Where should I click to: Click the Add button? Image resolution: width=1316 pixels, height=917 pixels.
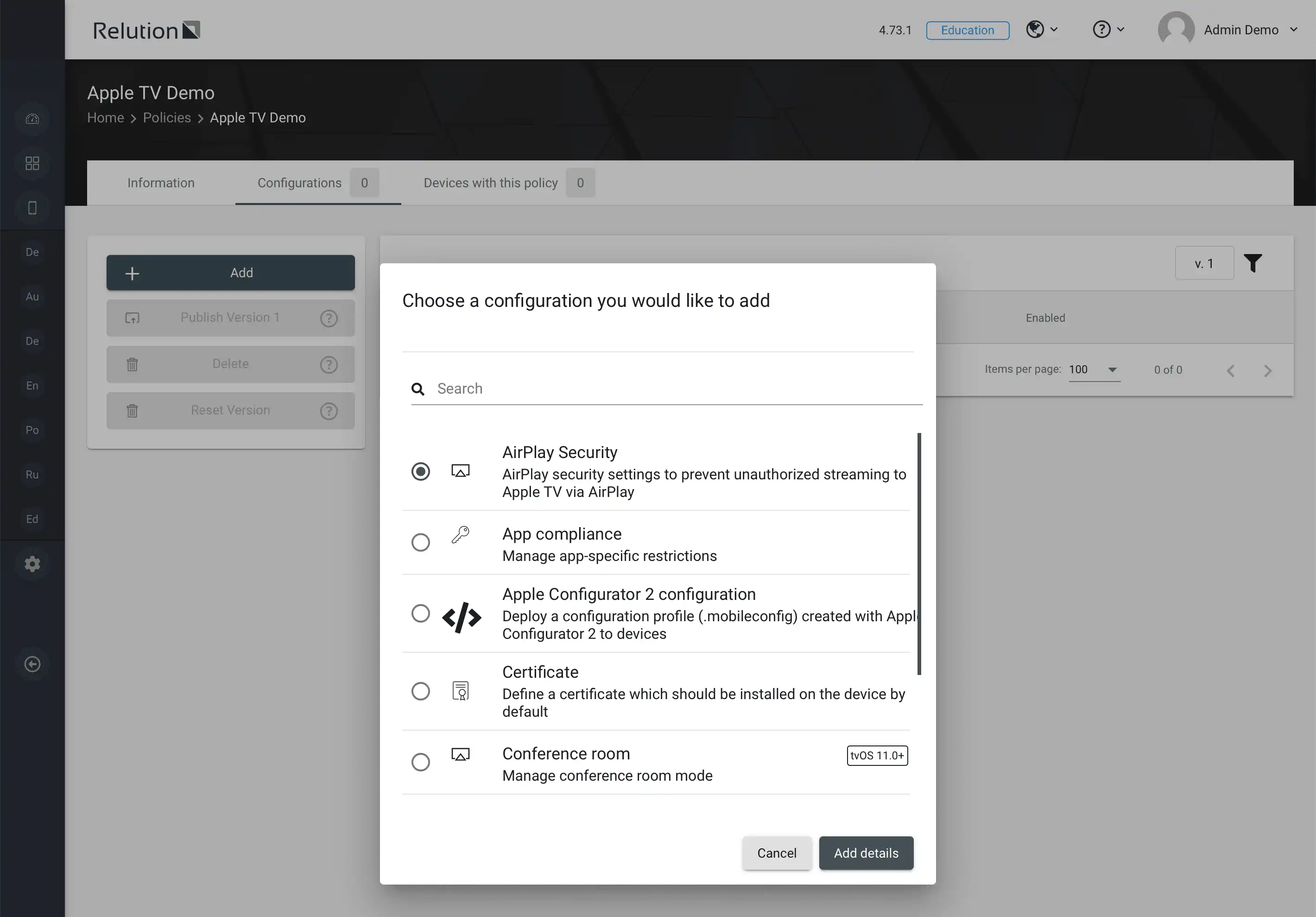click(230, 273)
